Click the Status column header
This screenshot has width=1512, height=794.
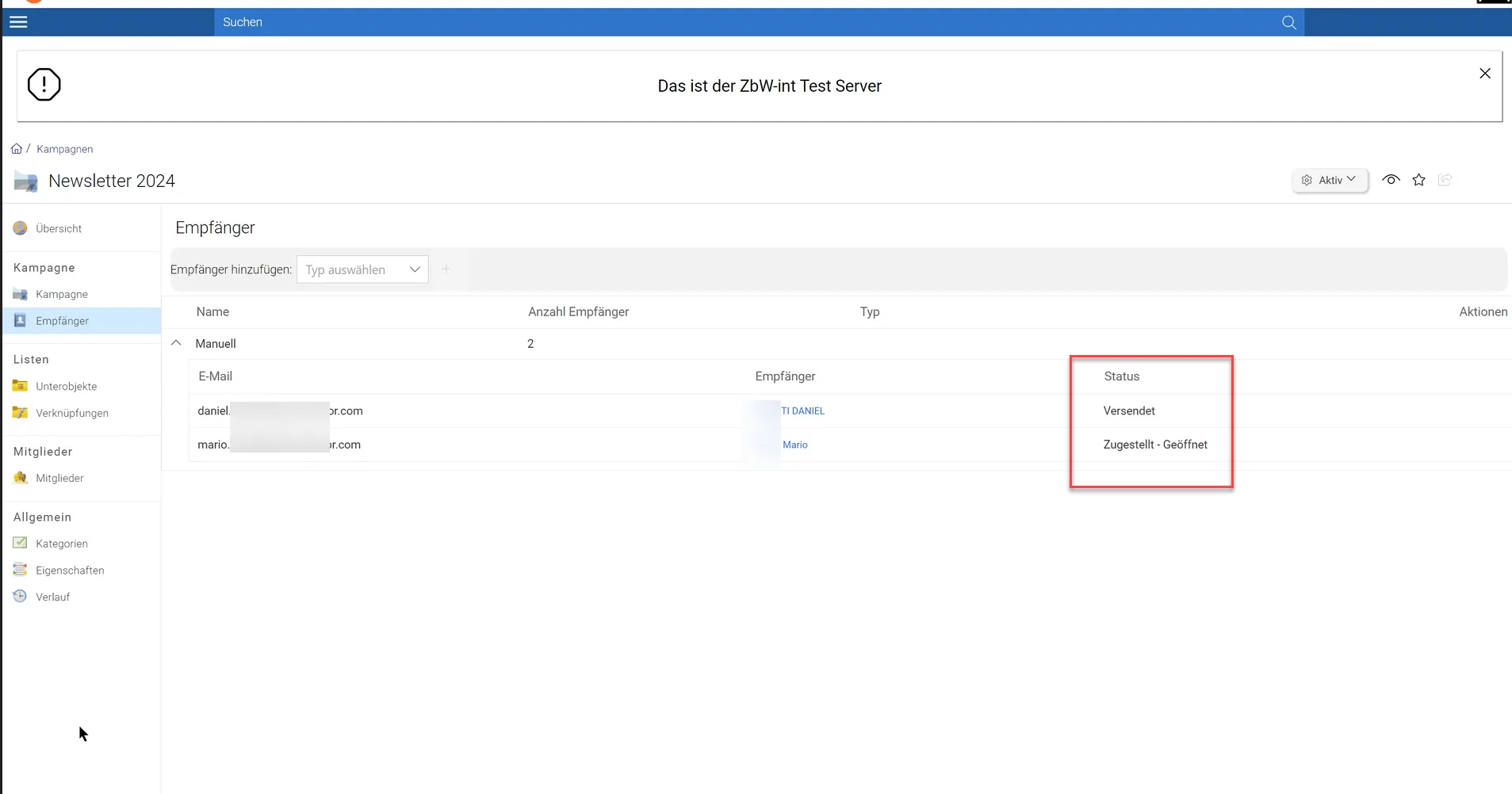click(1122, 376)
